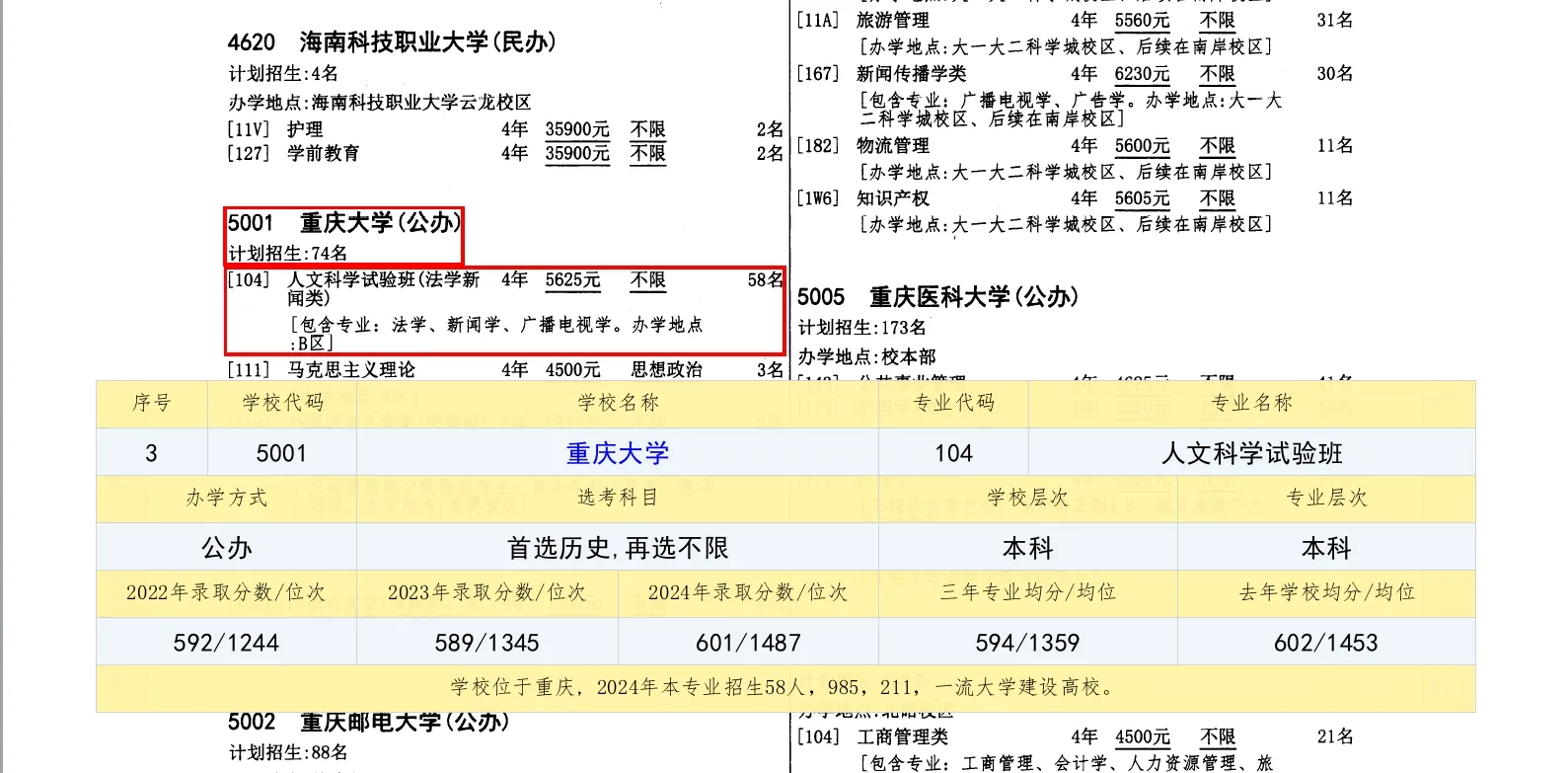Screen dimensions: 1568x773
Task: Select the 5005 重庆医科大学 heading
Action: pyautogui.click(x=936, y=297)
